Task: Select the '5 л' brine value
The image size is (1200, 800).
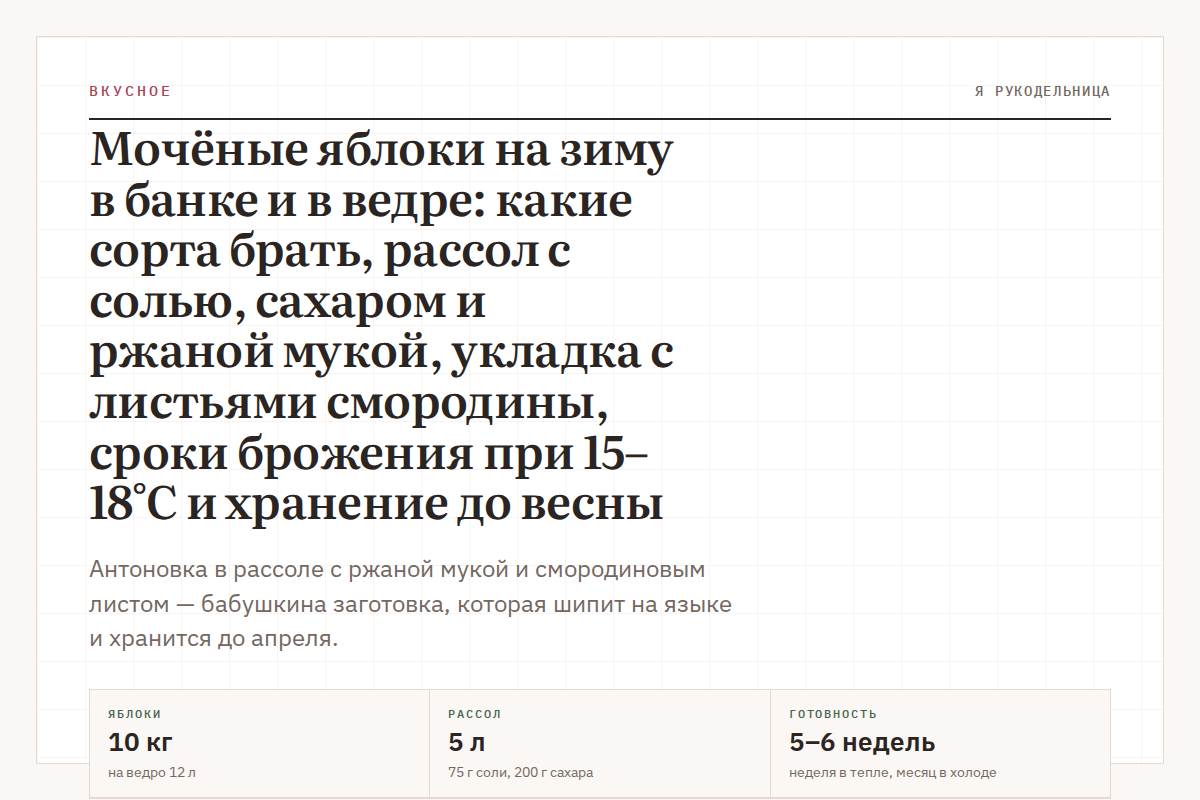Action: pyautogui.click(x=467, y=743)
